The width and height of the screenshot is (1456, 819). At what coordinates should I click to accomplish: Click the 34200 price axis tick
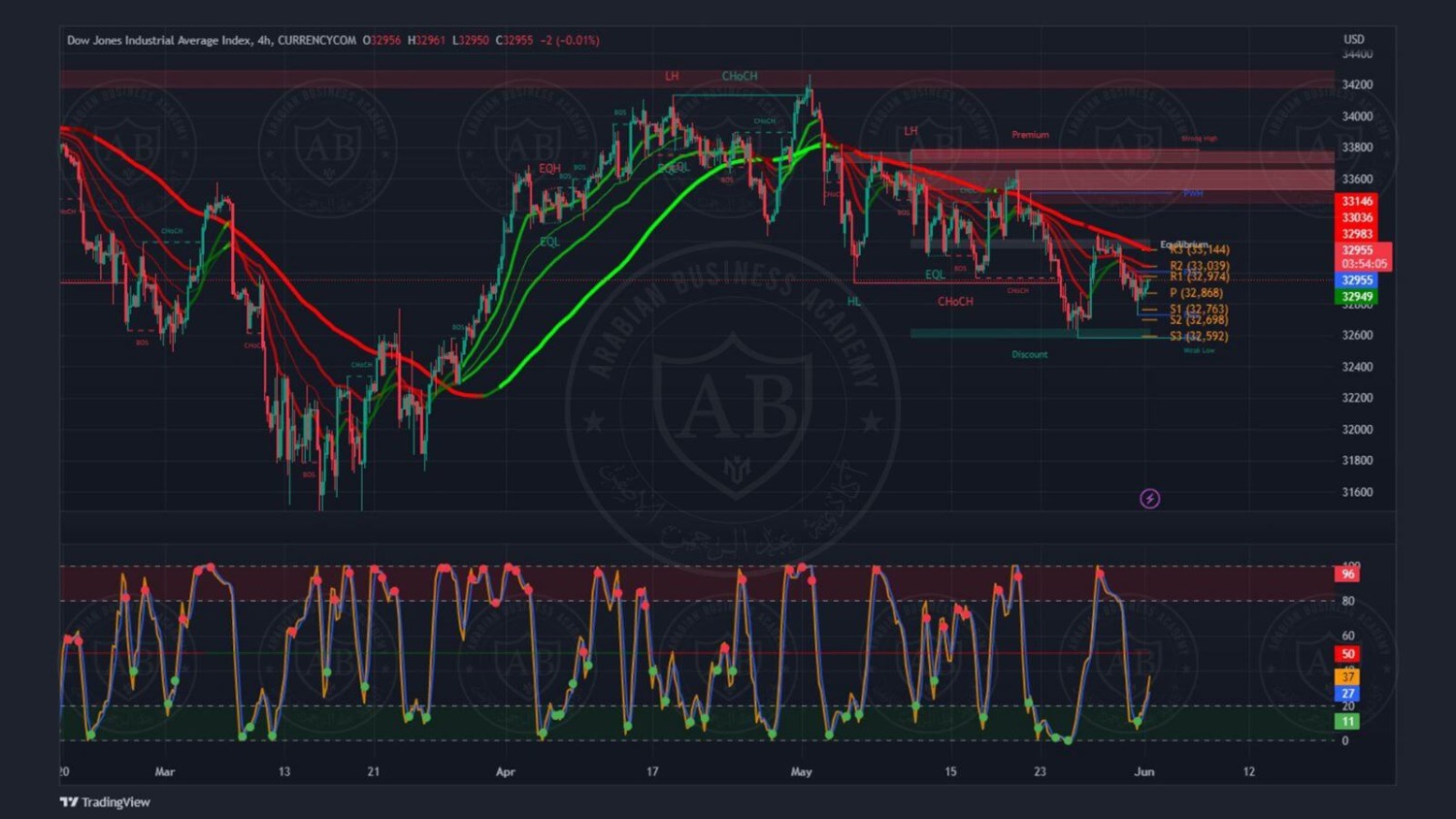tap(1357, 84)
